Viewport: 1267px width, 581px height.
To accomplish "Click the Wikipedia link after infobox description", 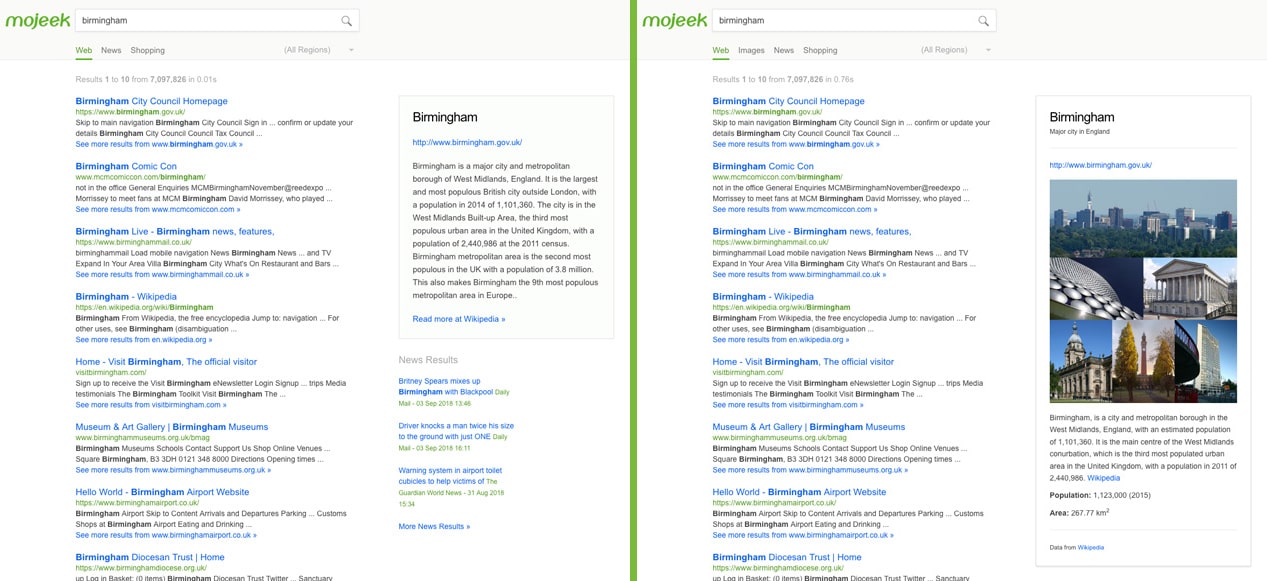I will click(x=1104, y=478).
